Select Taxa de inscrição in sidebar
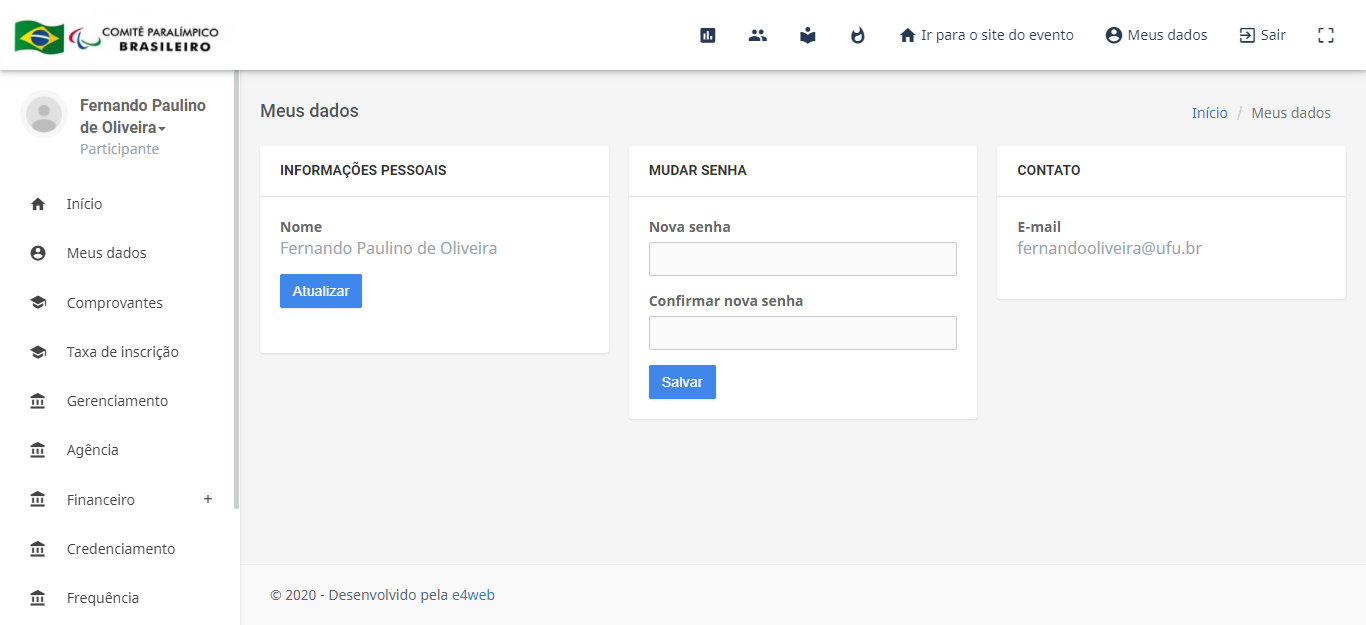 tap(122, 352)
